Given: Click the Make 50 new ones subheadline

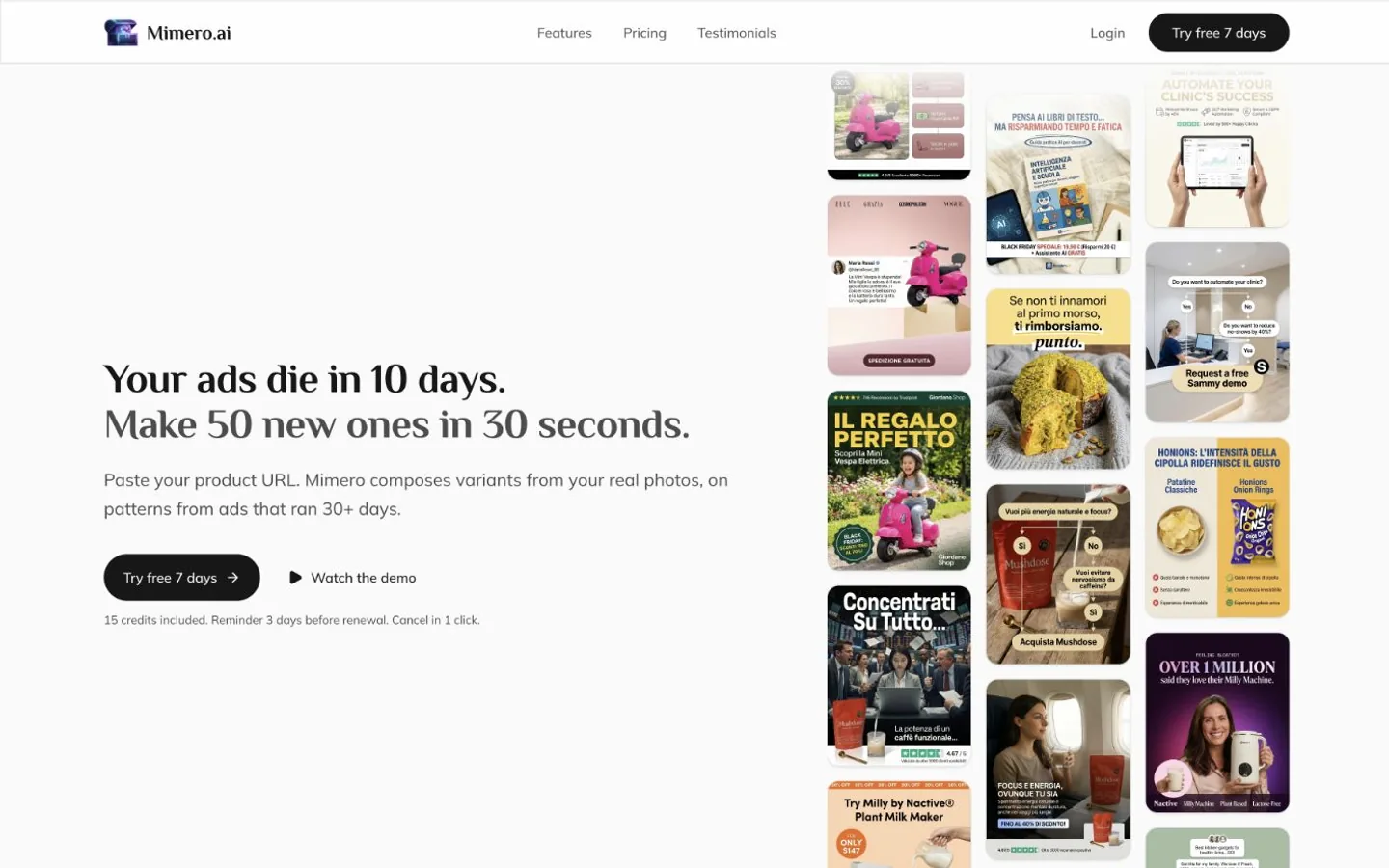Looking at the screenshot, I should pyautogui.click(x=396, y=425).
